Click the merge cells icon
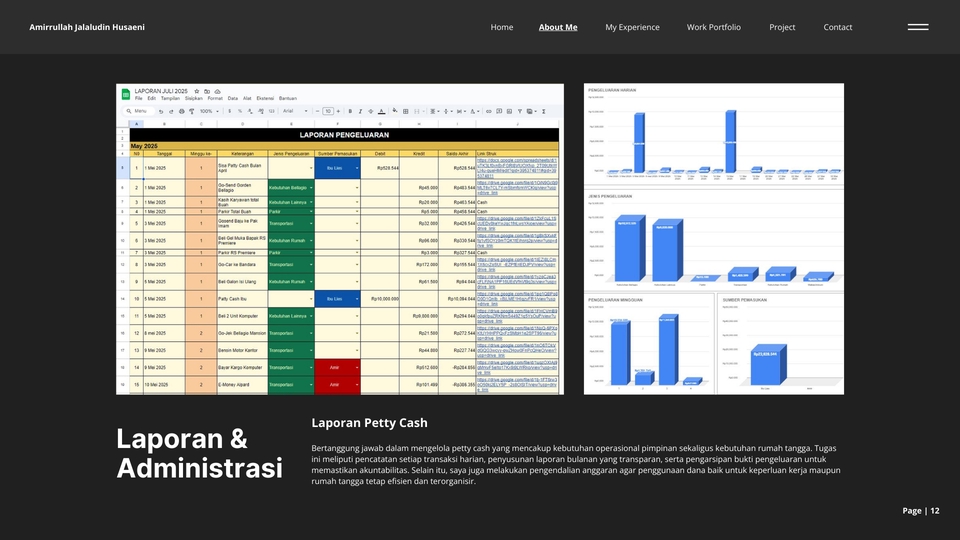Screen dimensions: 960x540 417,111
